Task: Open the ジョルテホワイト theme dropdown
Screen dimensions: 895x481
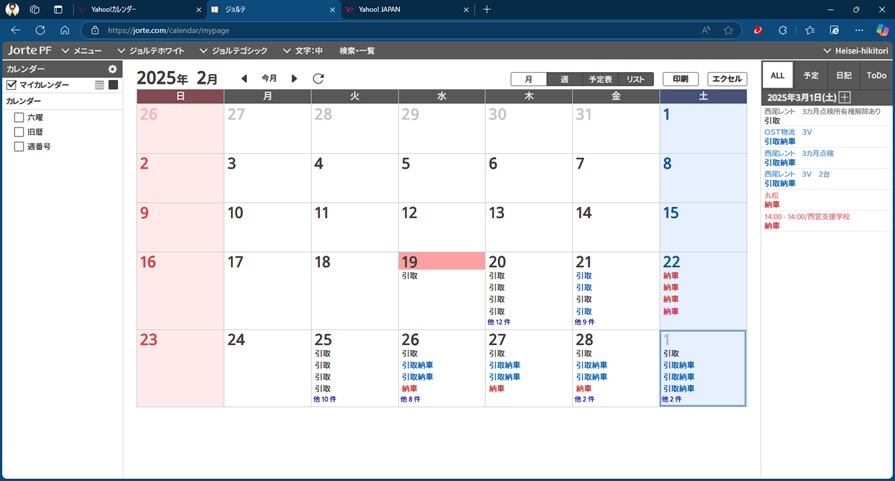Action: click(156, 50)
